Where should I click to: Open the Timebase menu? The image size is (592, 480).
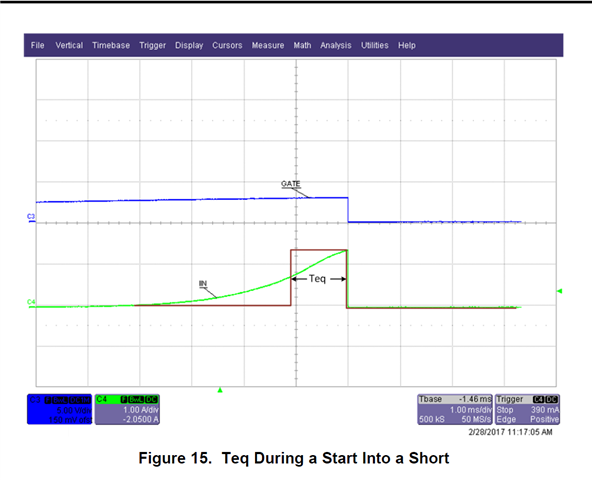point(111,45)
